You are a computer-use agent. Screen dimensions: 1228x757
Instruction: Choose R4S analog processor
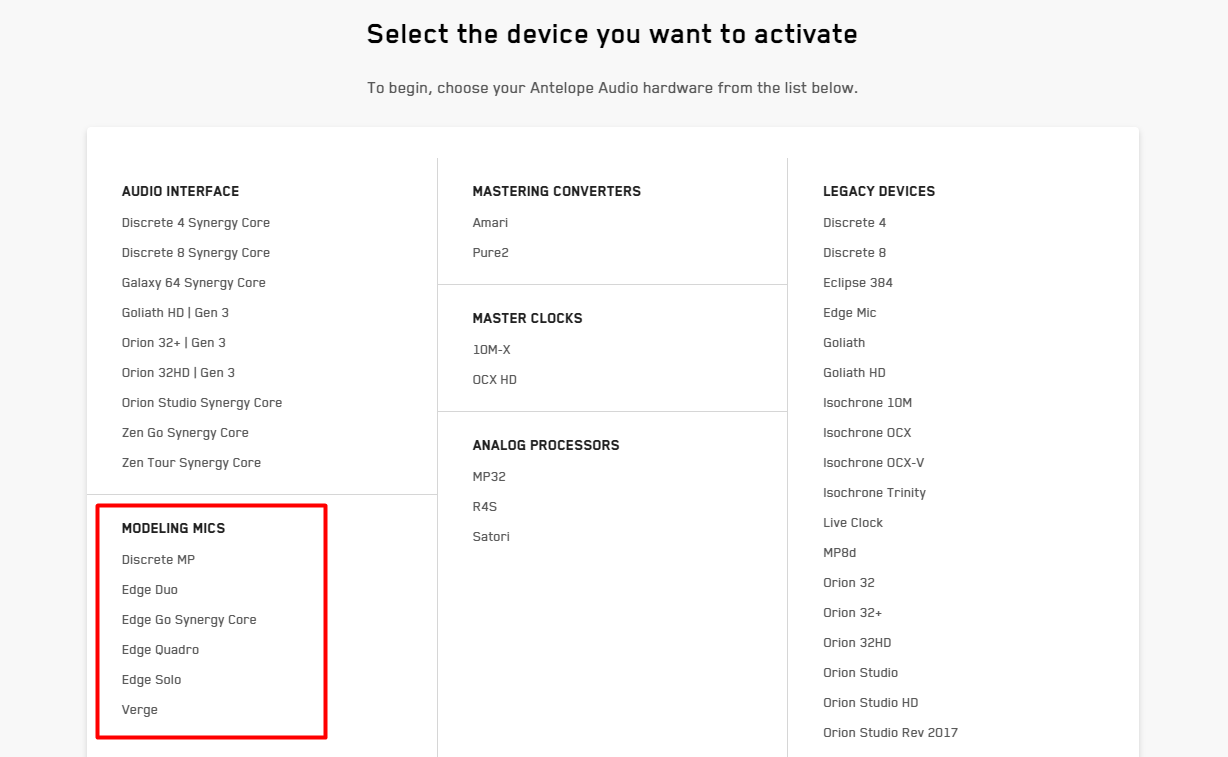pos(485,507)
